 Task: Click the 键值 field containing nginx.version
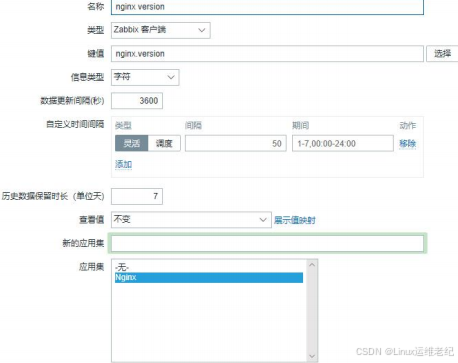click(x=267, y=54)
